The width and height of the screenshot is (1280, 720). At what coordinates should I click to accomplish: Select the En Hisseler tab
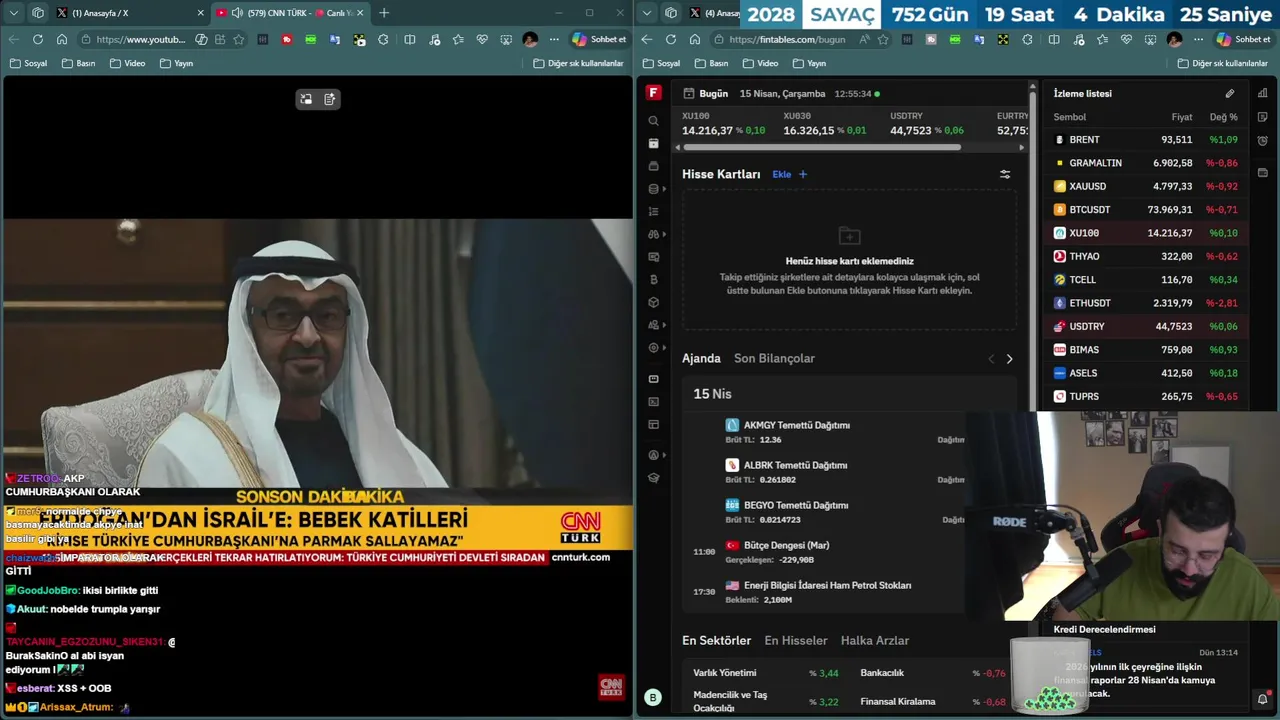pyautogui.click(x=796, y=640)
